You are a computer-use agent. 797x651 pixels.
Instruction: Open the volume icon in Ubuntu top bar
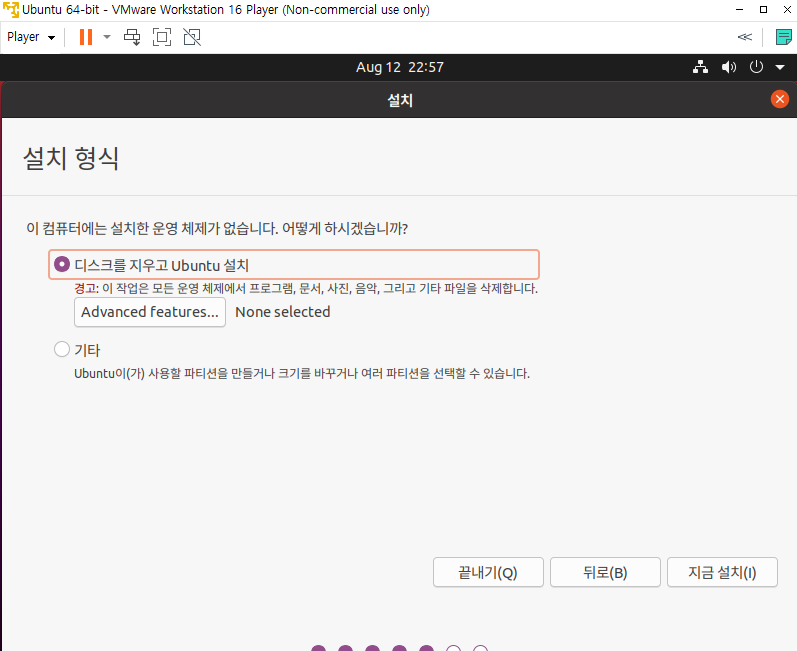pos(728,67)
